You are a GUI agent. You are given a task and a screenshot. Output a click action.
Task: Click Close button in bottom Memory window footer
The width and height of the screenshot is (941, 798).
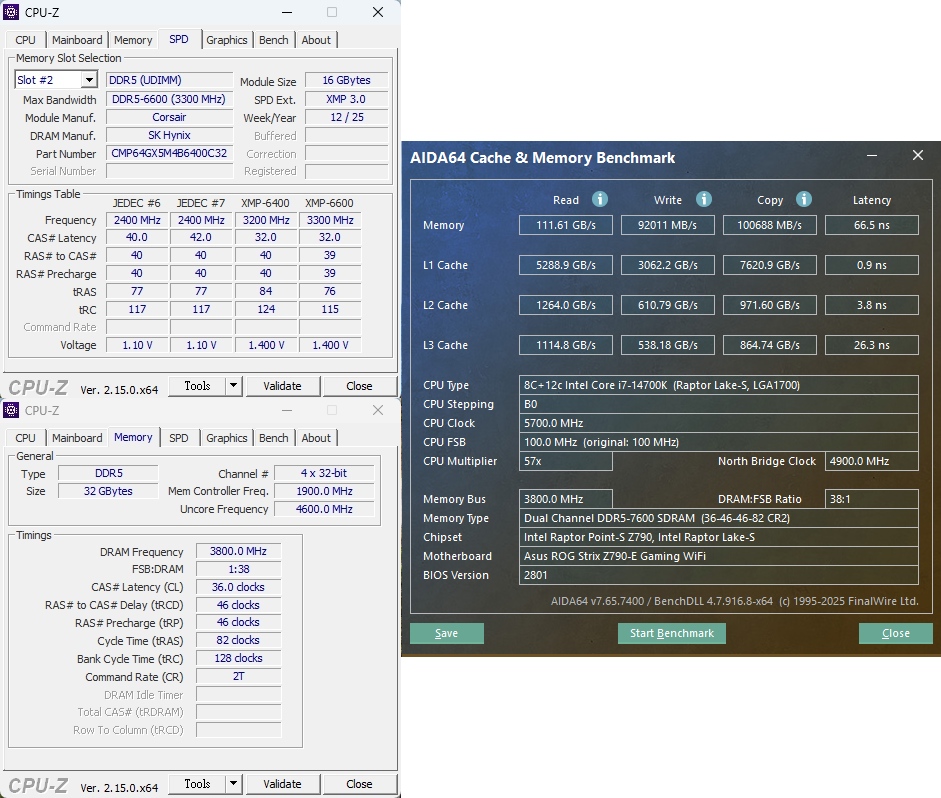[359, 784]
